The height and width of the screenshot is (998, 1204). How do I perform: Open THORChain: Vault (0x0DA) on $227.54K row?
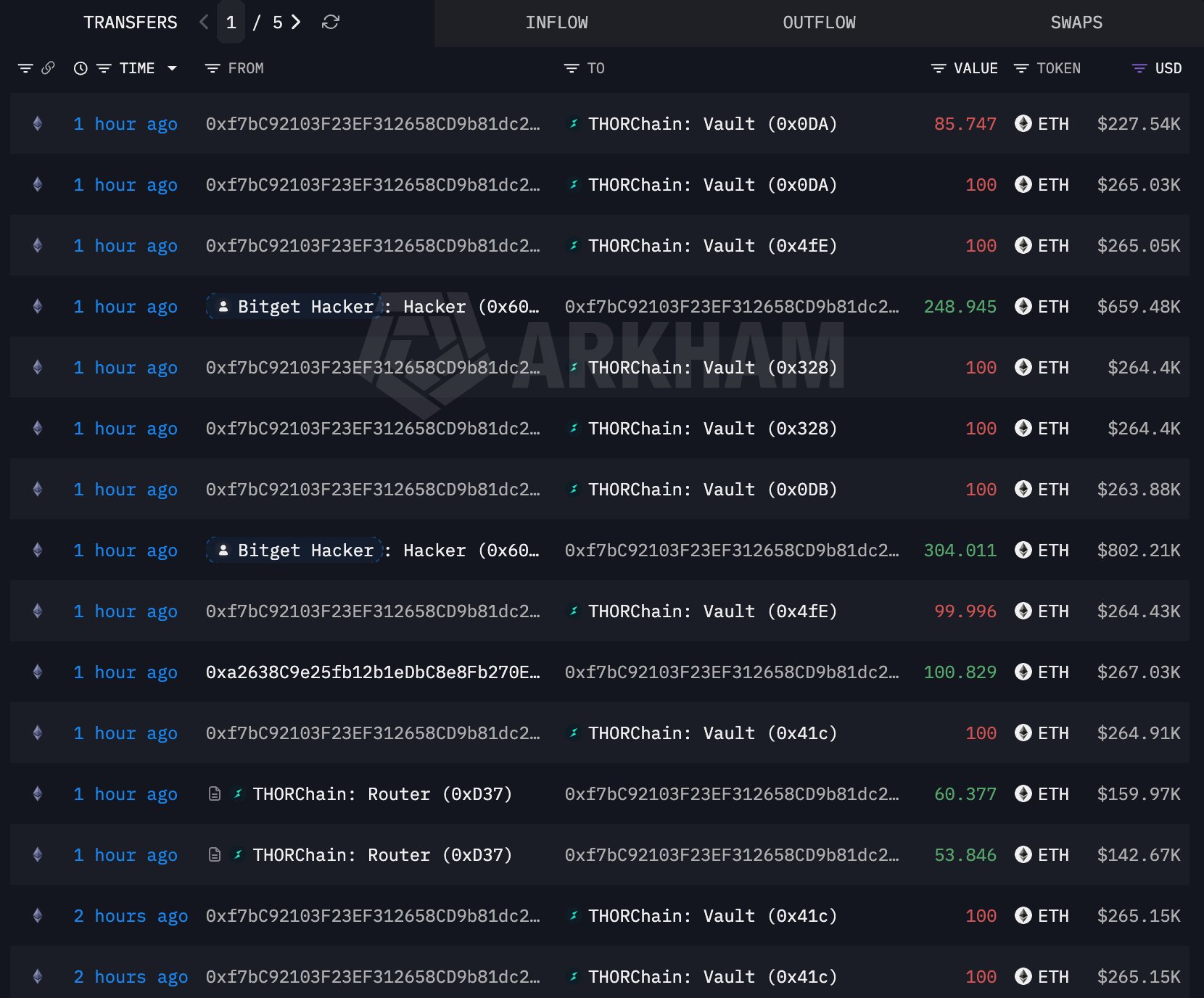coord(712,123)
